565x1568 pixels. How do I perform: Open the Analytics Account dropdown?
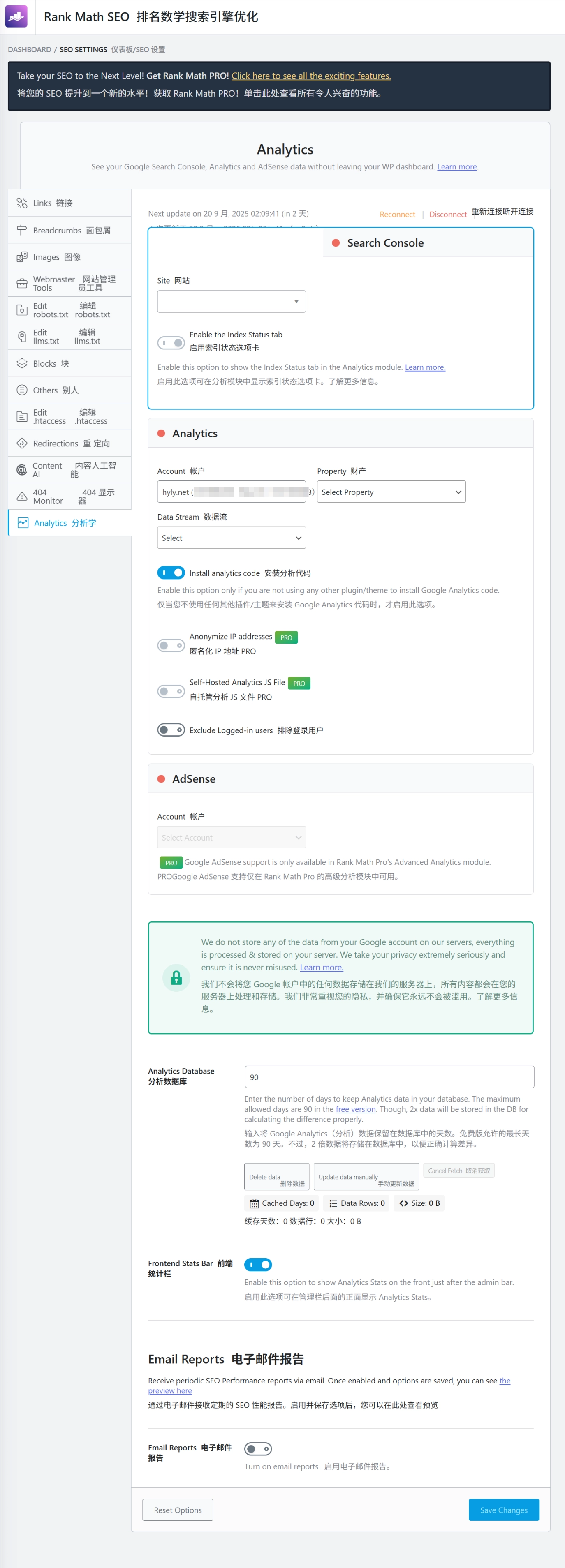[x=232, y=492]
